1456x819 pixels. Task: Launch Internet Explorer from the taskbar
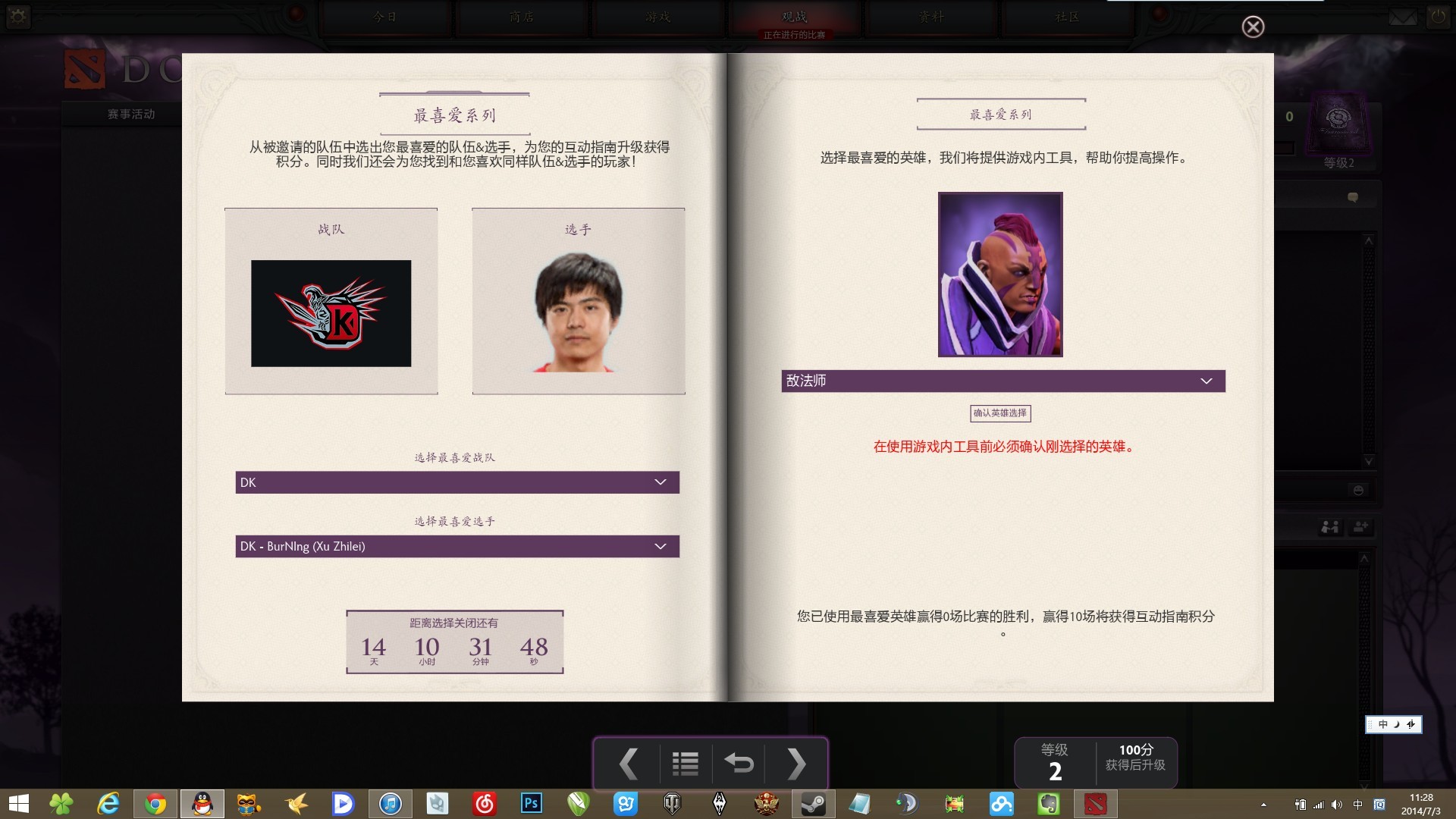[108, 804]
